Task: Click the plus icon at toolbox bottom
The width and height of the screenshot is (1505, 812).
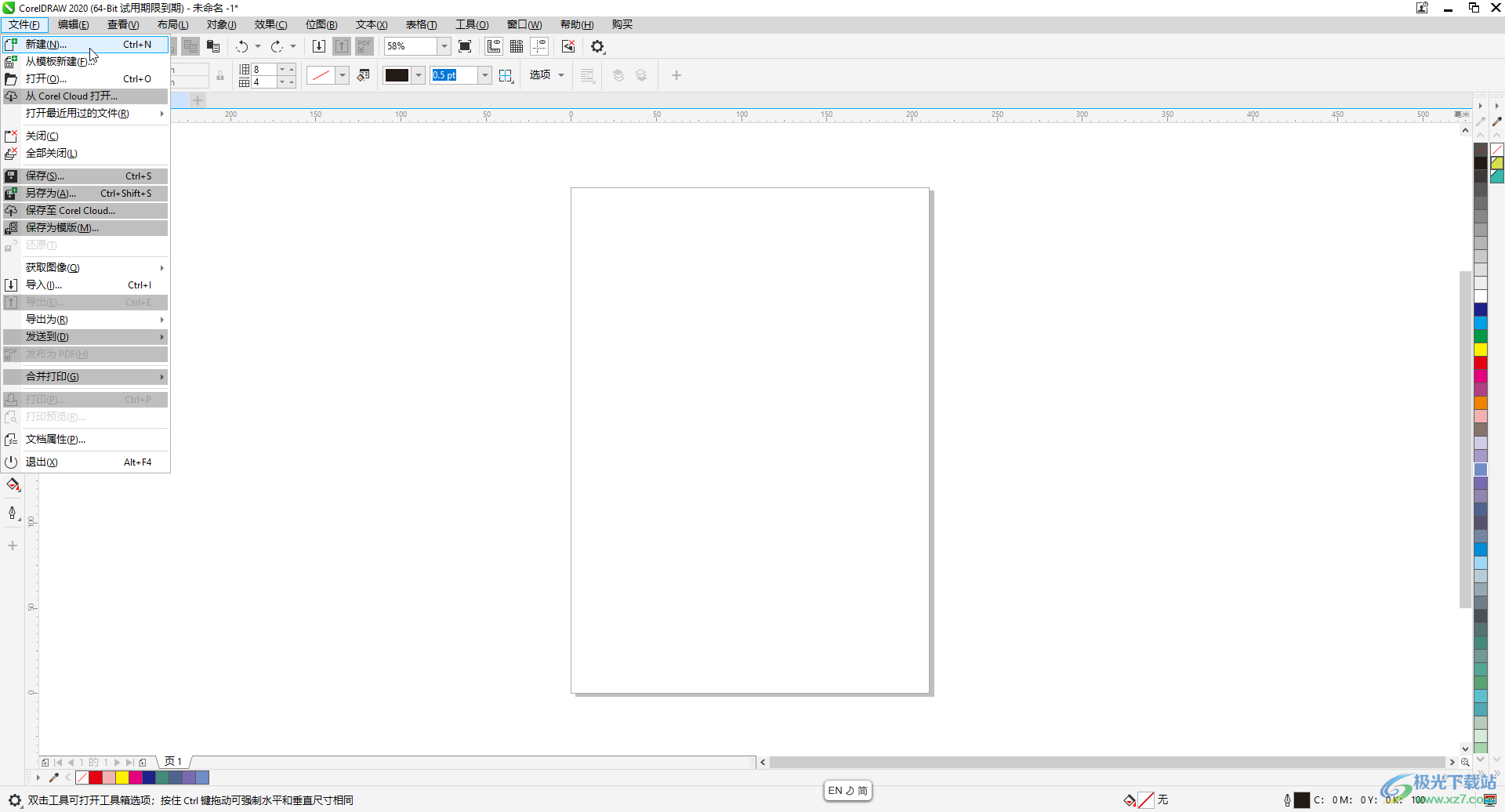Action: click(13, 546)
